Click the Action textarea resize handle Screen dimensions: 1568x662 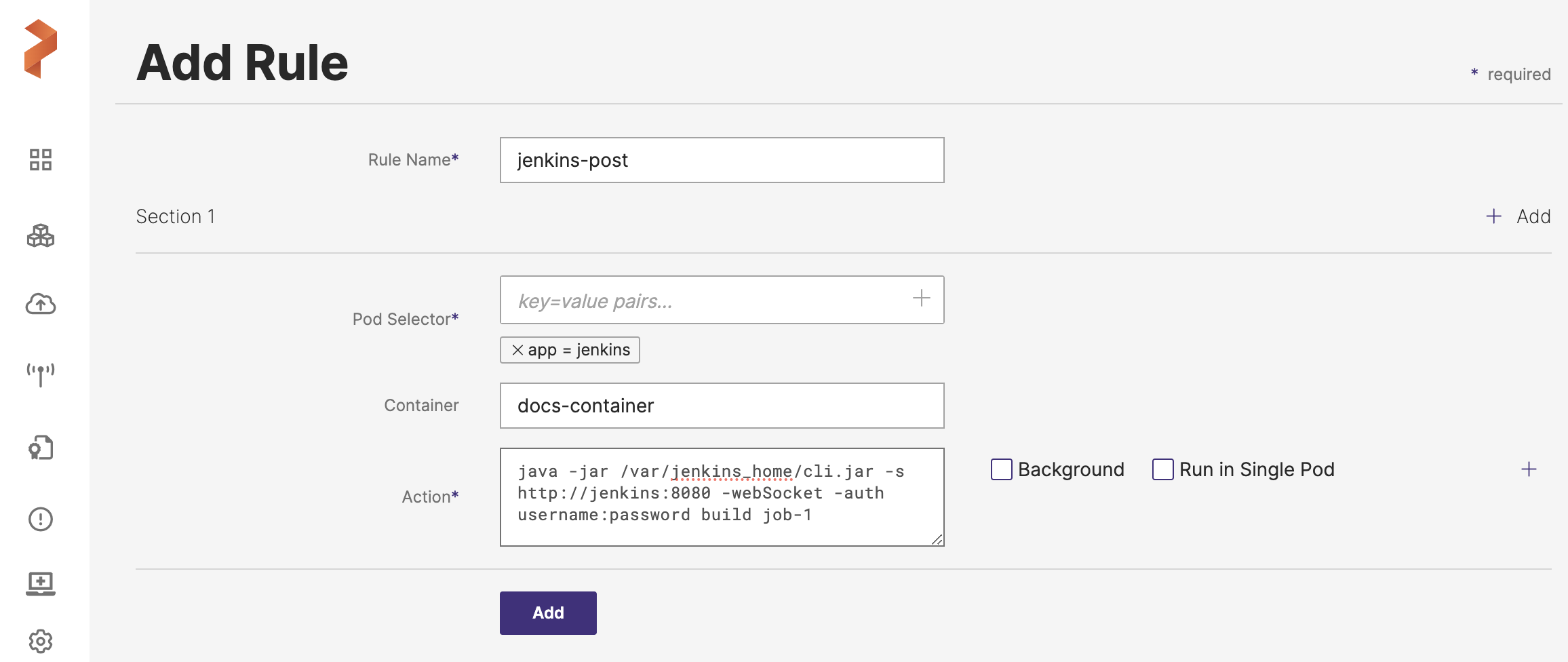(x=937, y=539)
